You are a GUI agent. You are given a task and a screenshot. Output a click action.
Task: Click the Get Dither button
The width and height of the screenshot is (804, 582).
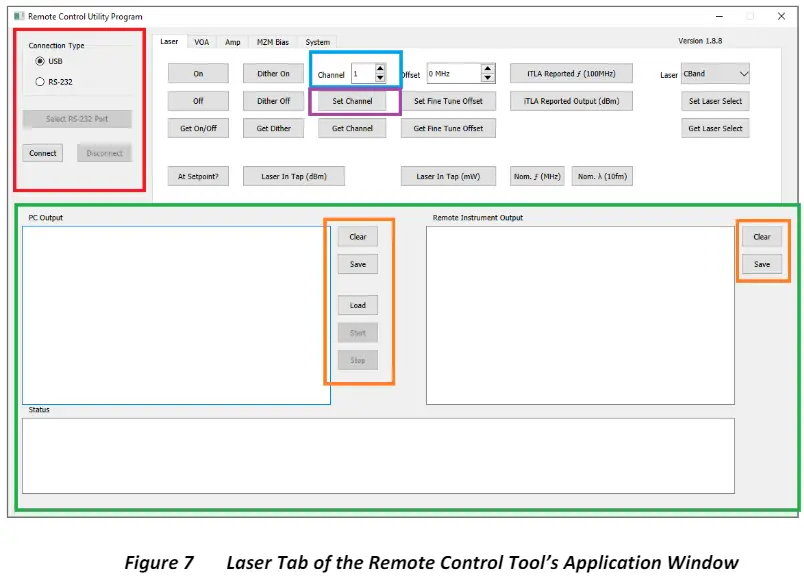coord(273,128)
